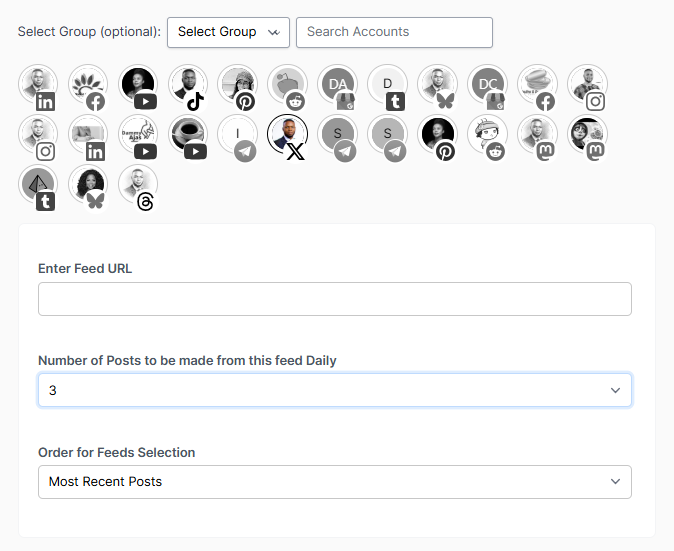Select the Threads account avatar
Screen dimensions: 674x551
pyautogui.click(x=138, y=184)
